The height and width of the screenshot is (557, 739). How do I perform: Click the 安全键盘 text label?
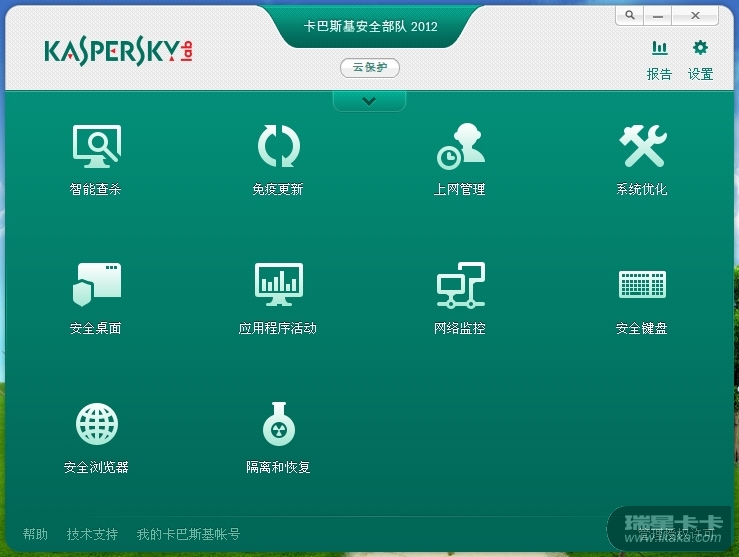pyautogui.click(x=642, y=328)
